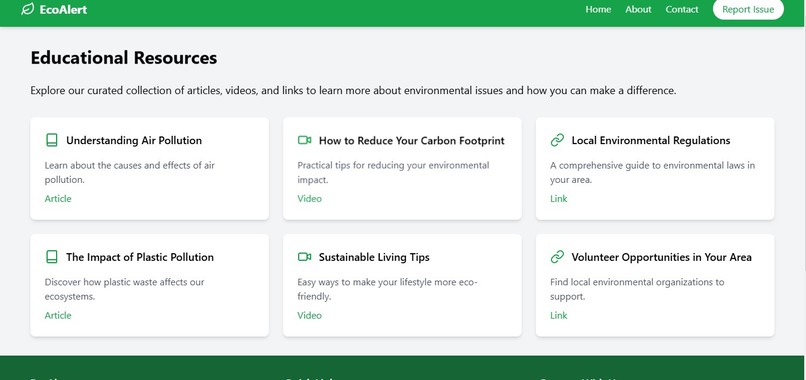The image size is (806, 380).
Task: Click the Video label under Carbon Footprint card
Action: pyautogui.click(x=309, y=198)
